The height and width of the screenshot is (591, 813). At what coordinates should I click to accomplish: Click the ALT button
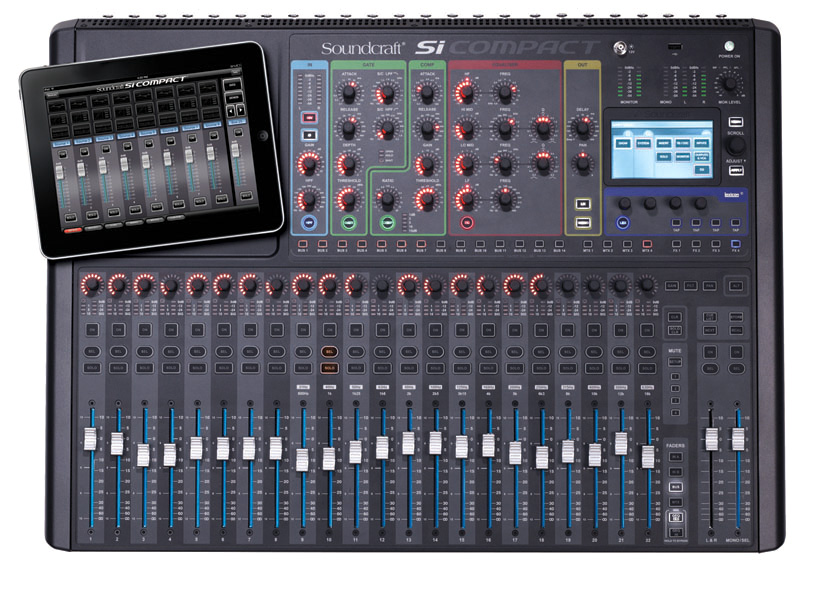(x=735, y=286)
